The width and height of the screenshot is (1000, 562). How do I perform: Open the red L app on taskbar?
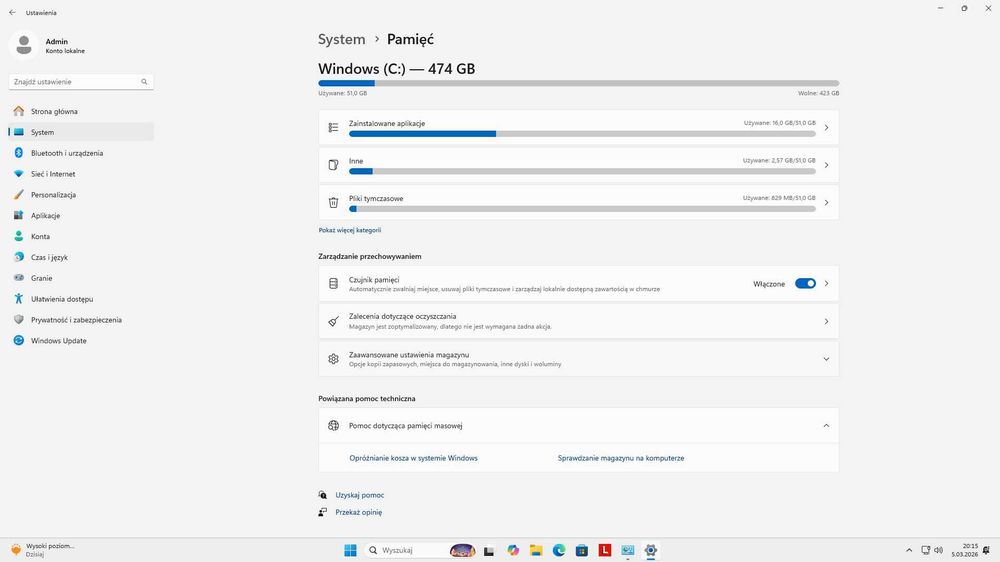(x=605, y=550)
